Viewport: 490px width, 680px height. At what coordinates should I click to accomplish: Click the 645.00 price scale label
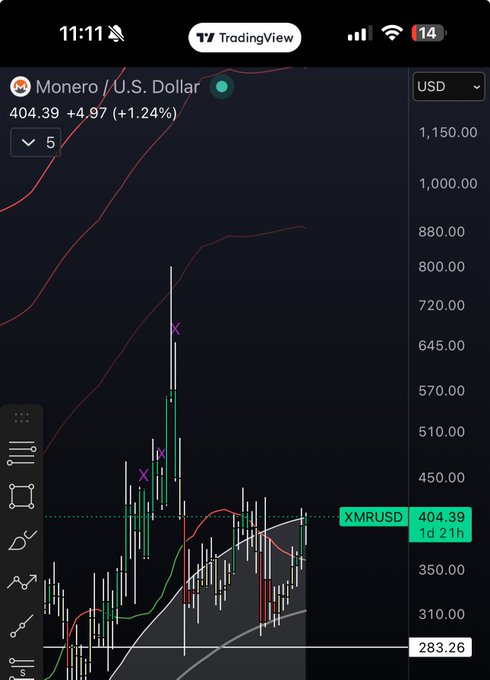[441, 346]
